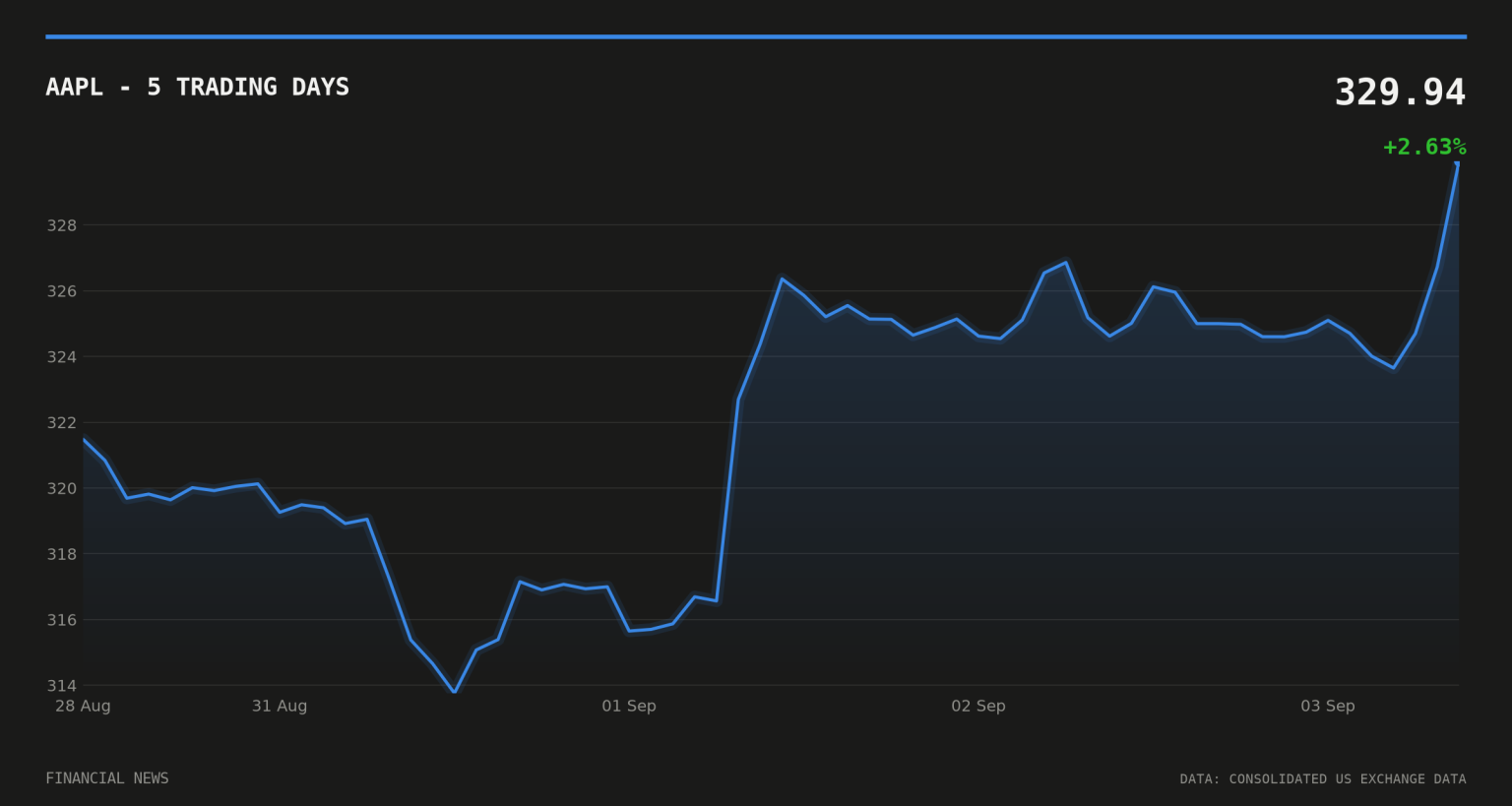Select the 316 y-axis label

click(62, 620)
